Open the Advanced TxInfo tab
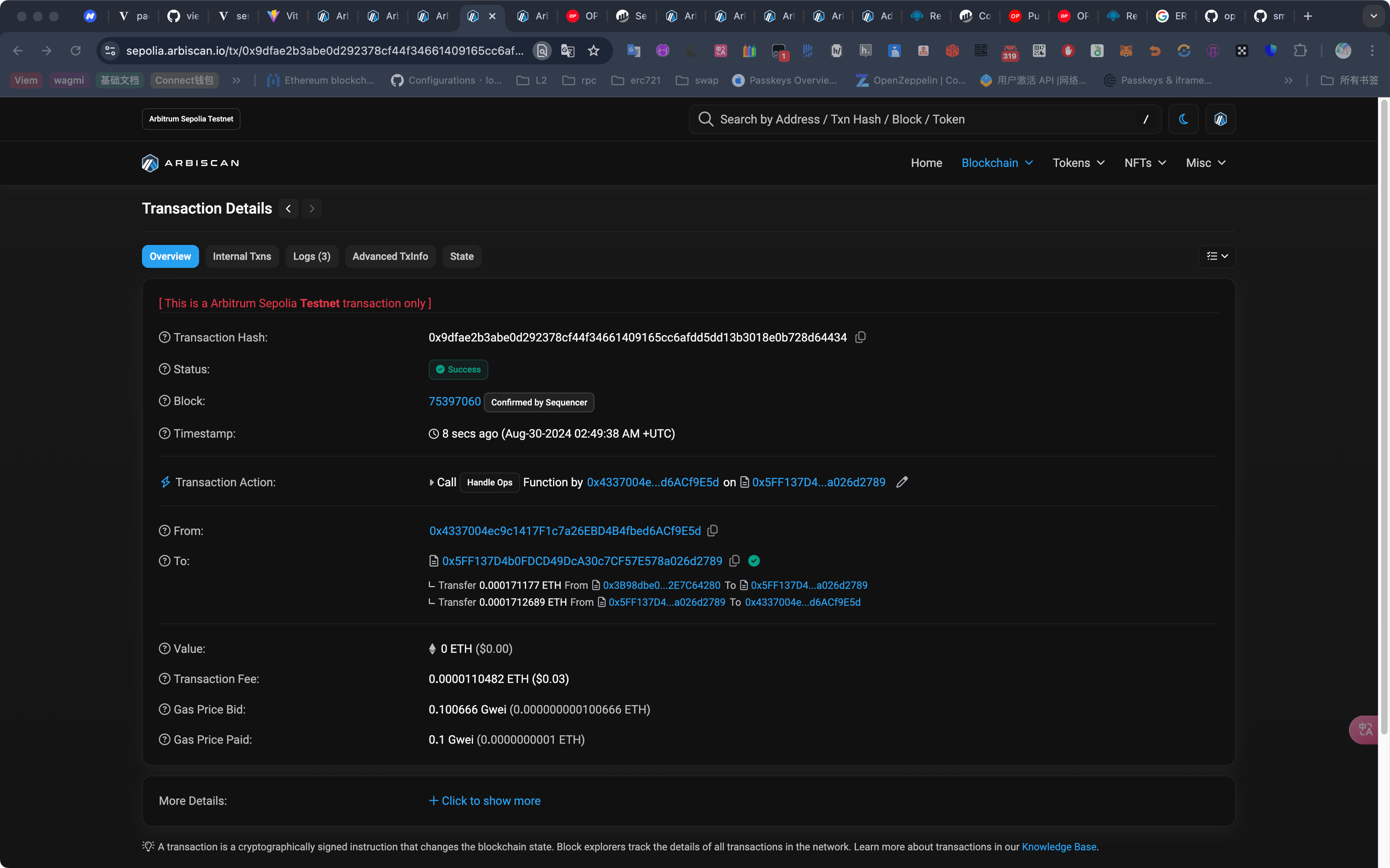The width and height of the screenshot is (1390, 868). pos(390,256)
